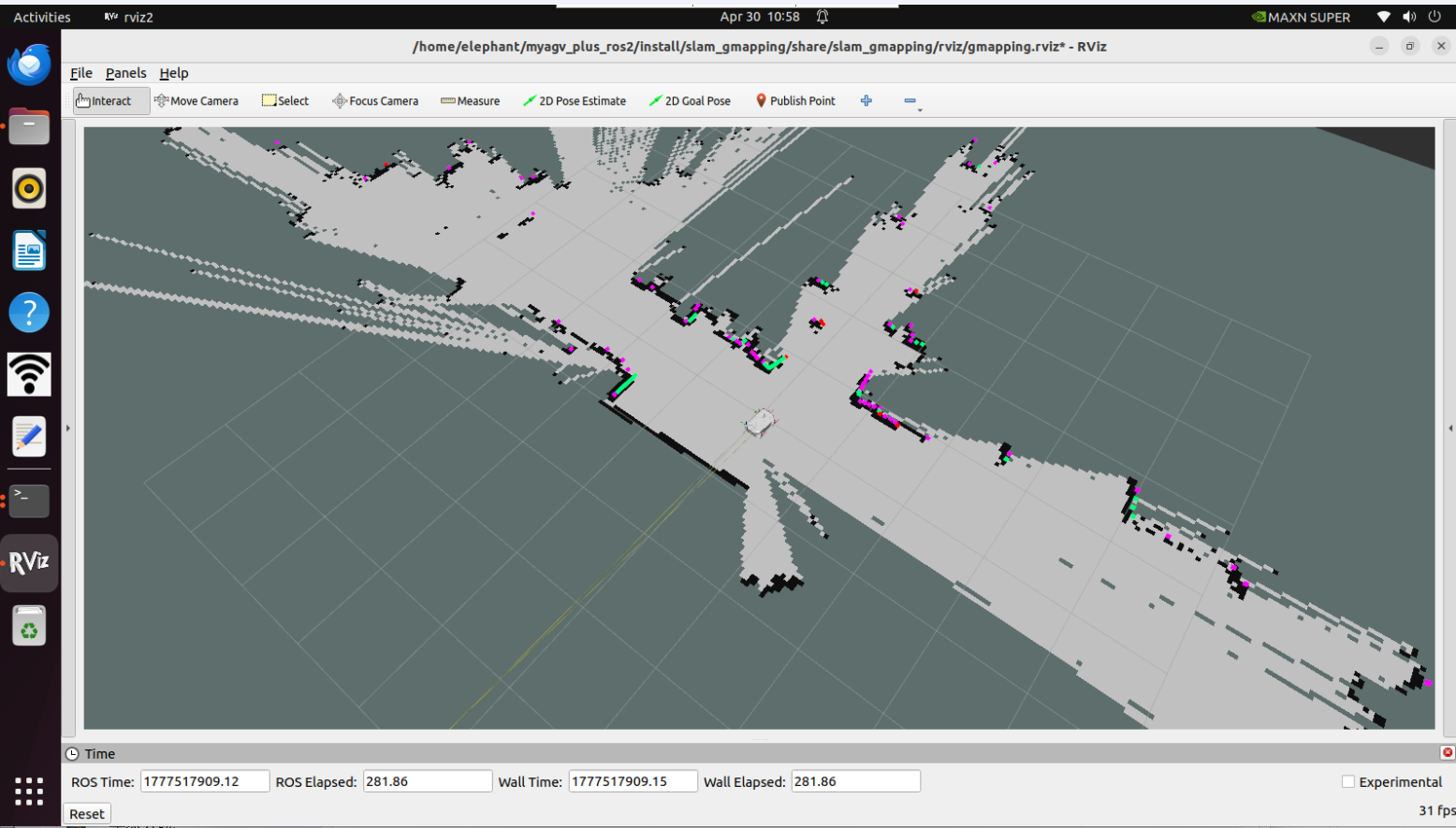Viewport: 1456px width, 828px height.
Task: Click the Wall Elapsed value field
Action: coord(856,781)
